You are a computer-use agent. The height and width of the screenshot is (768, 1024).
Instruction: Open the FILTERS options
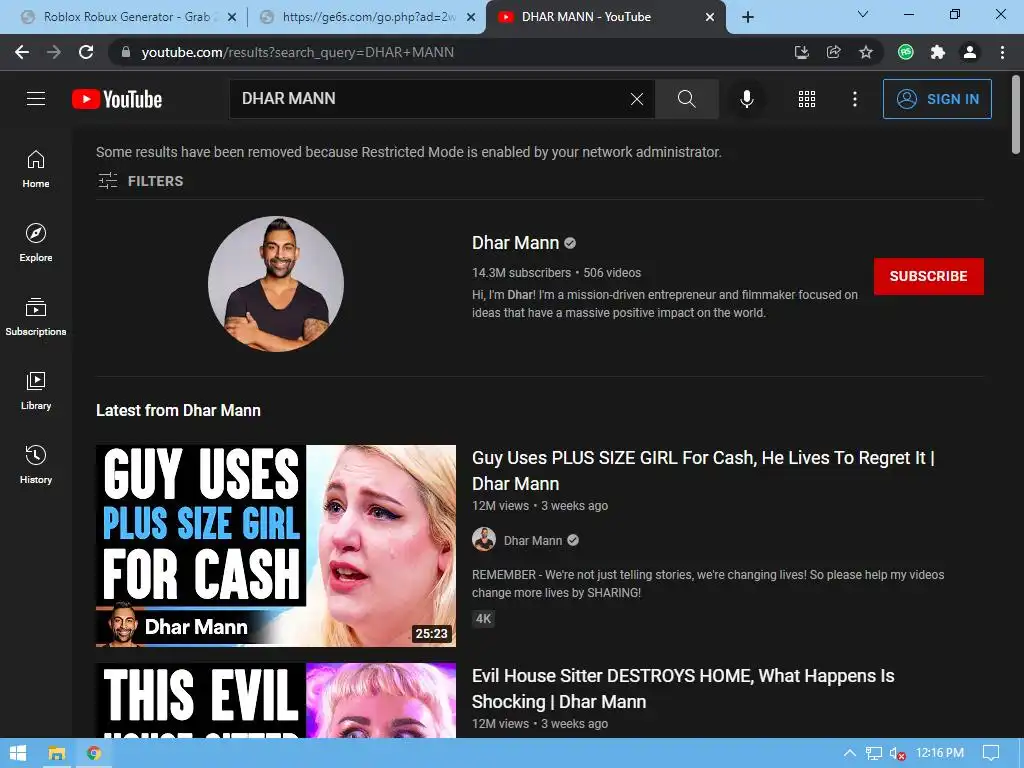[x=140, y=181]
